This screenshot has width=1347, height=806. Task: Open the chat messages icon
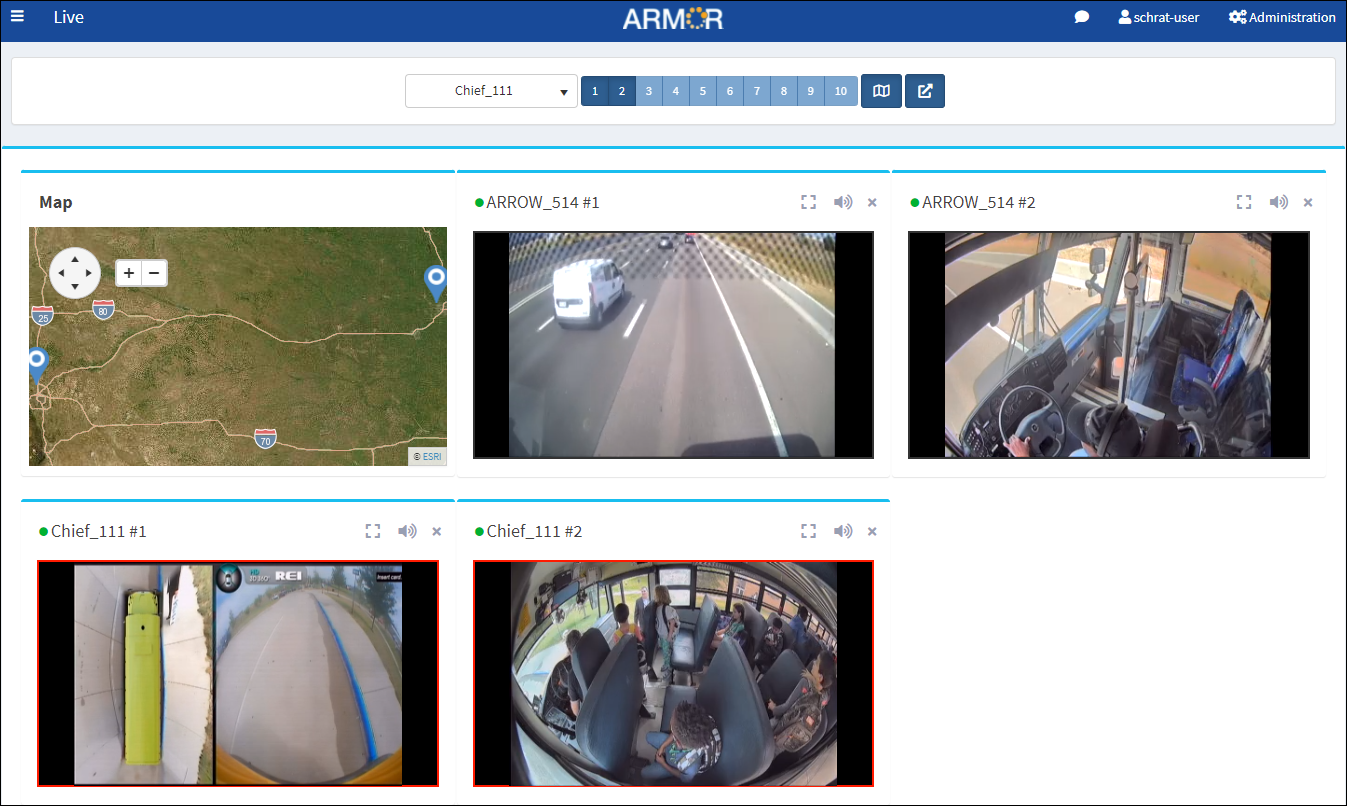click(1081, 17)
